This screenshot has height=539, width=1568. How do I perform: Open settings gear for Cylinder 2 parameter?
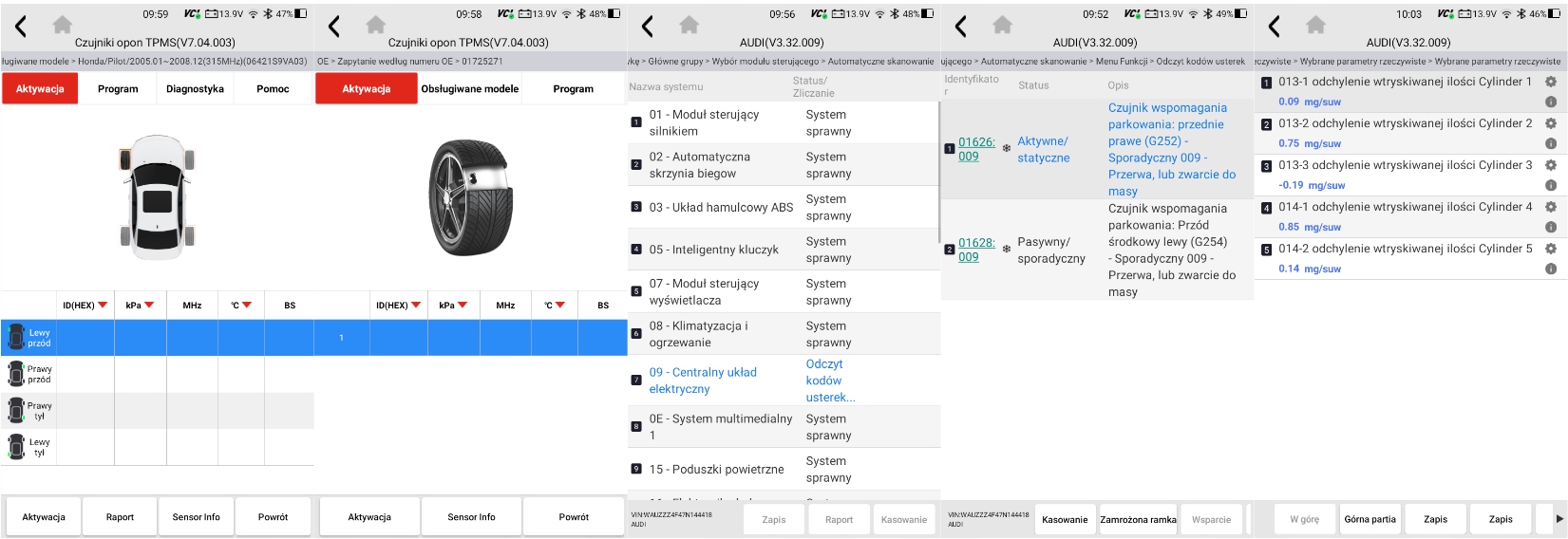point(1551,123)
